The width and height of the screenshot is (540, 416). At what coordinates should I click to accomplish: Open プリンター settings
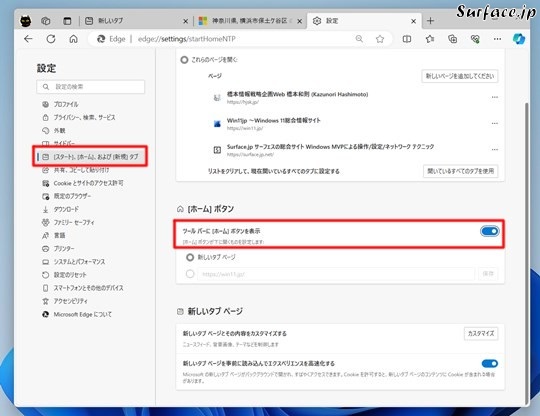pyautogui.click(x=64, y=249)
